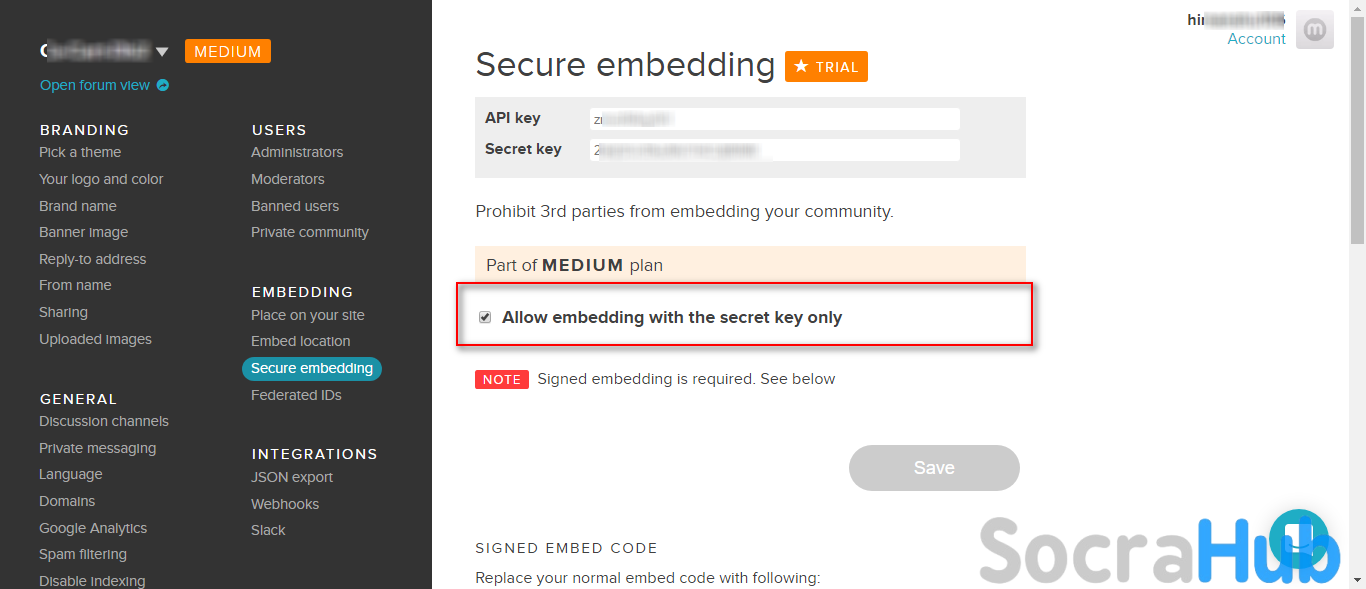Open the Account link
The width and height of the screenshot is (1366, 589).
pos(1256,39)
